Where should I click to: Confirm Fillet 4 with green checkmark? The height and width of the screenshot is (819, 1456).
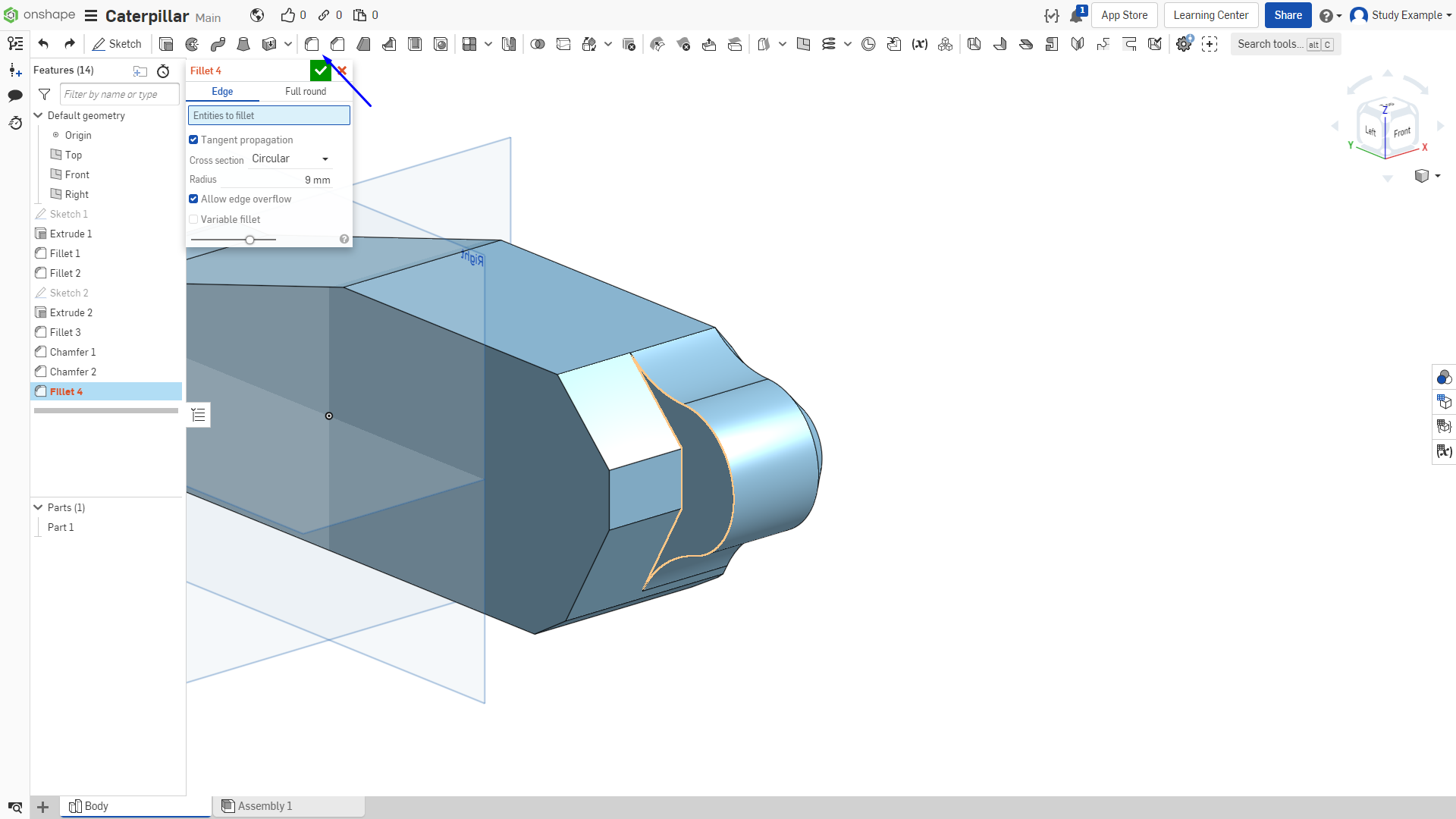(321, 71)
